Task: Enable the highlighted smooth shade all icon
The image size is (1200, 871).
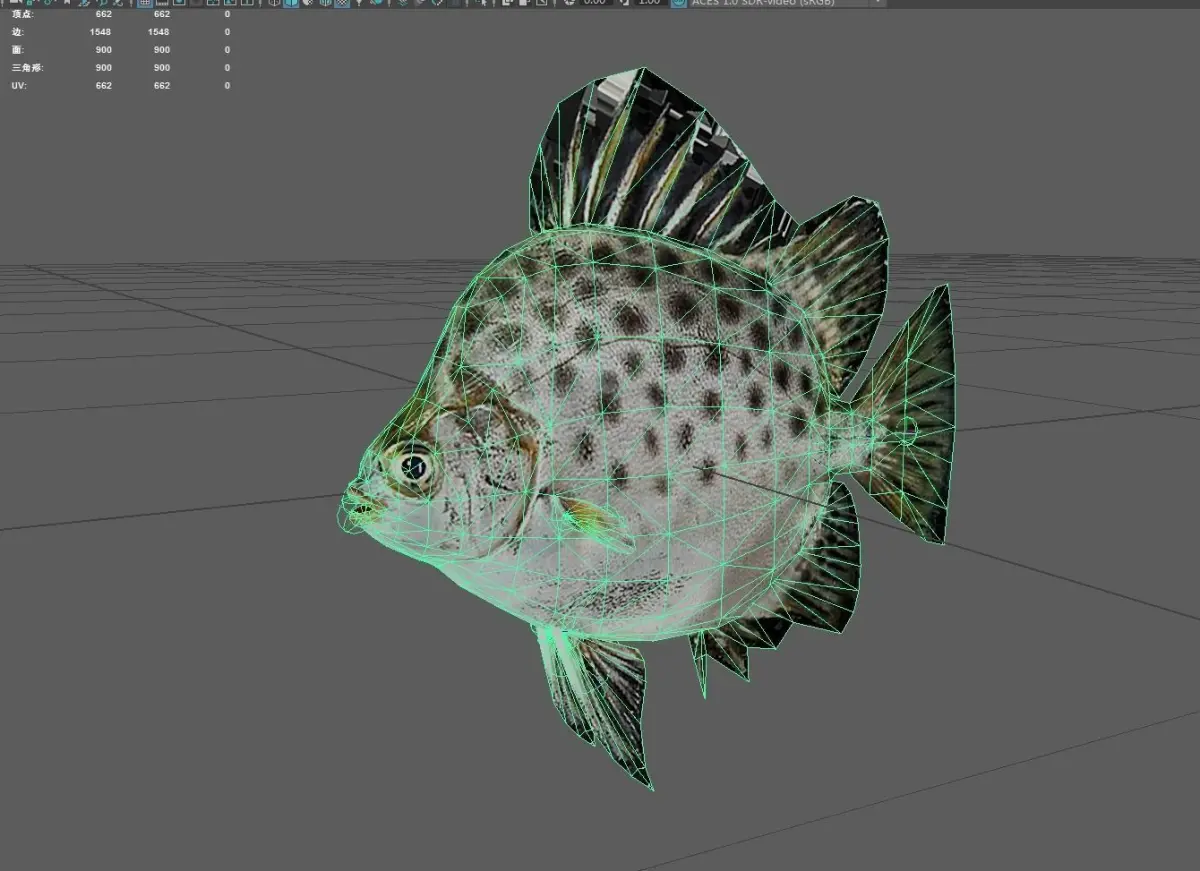Action: pyautogui.click(x=290, y=3)
